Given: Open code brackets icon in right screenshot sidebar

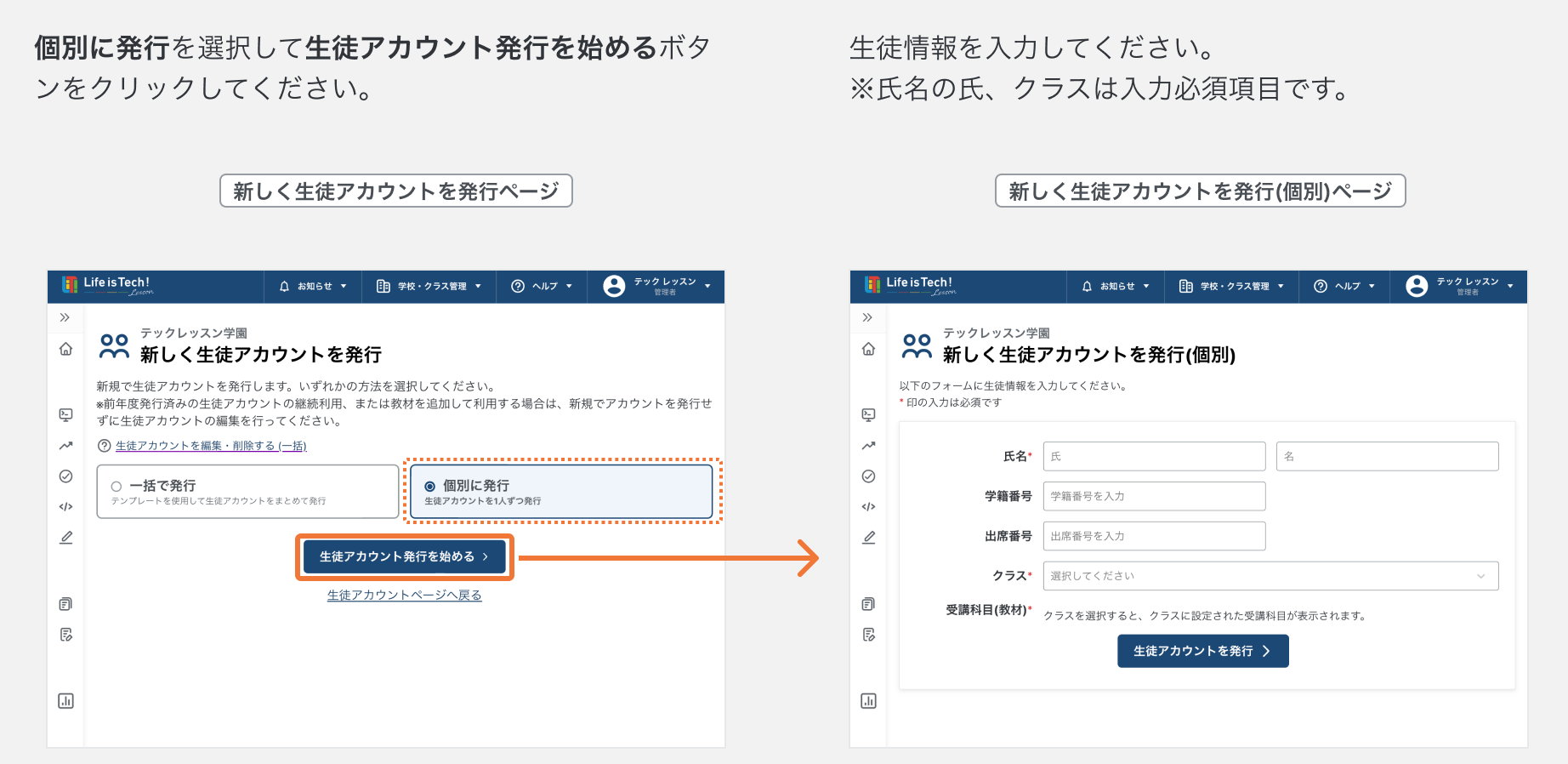Looking at the screenshot, I should (868, 507).
